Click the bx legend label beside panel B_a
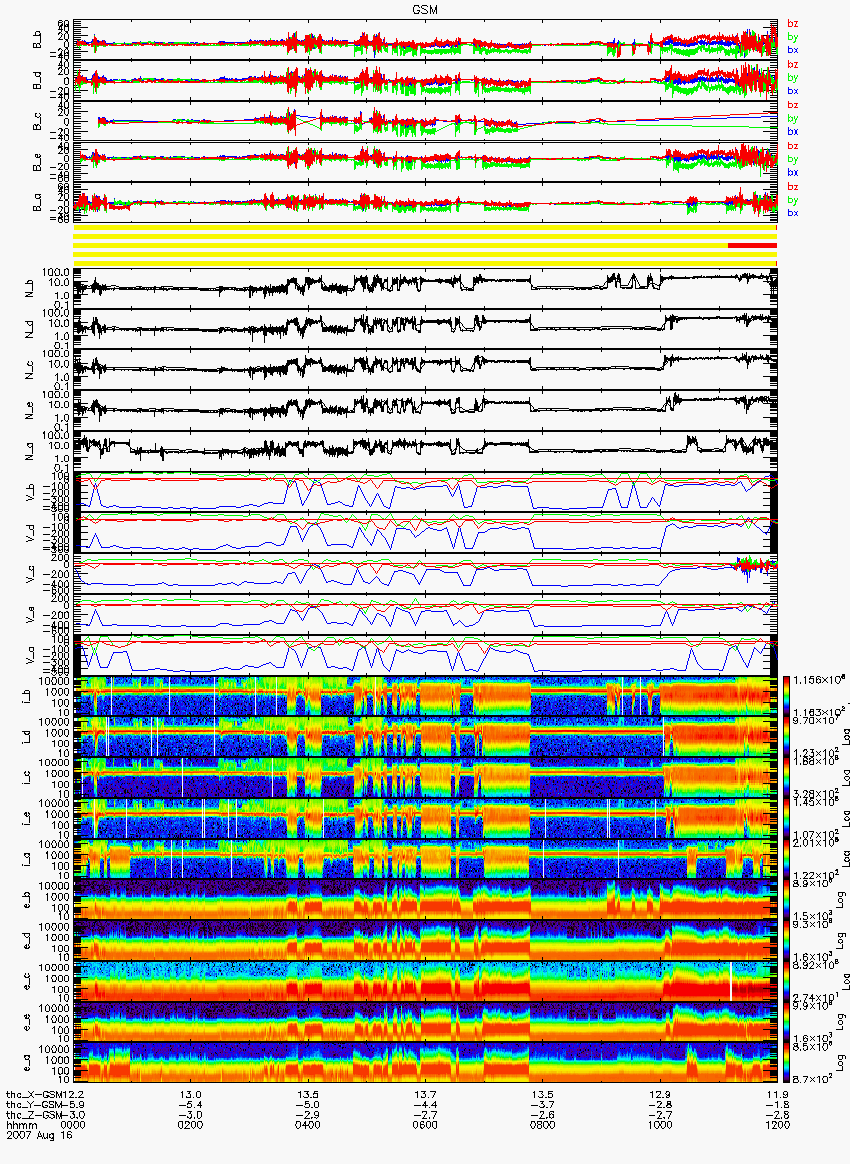The width and height of the screenshot is (850, 1164). tap(792, 213)
